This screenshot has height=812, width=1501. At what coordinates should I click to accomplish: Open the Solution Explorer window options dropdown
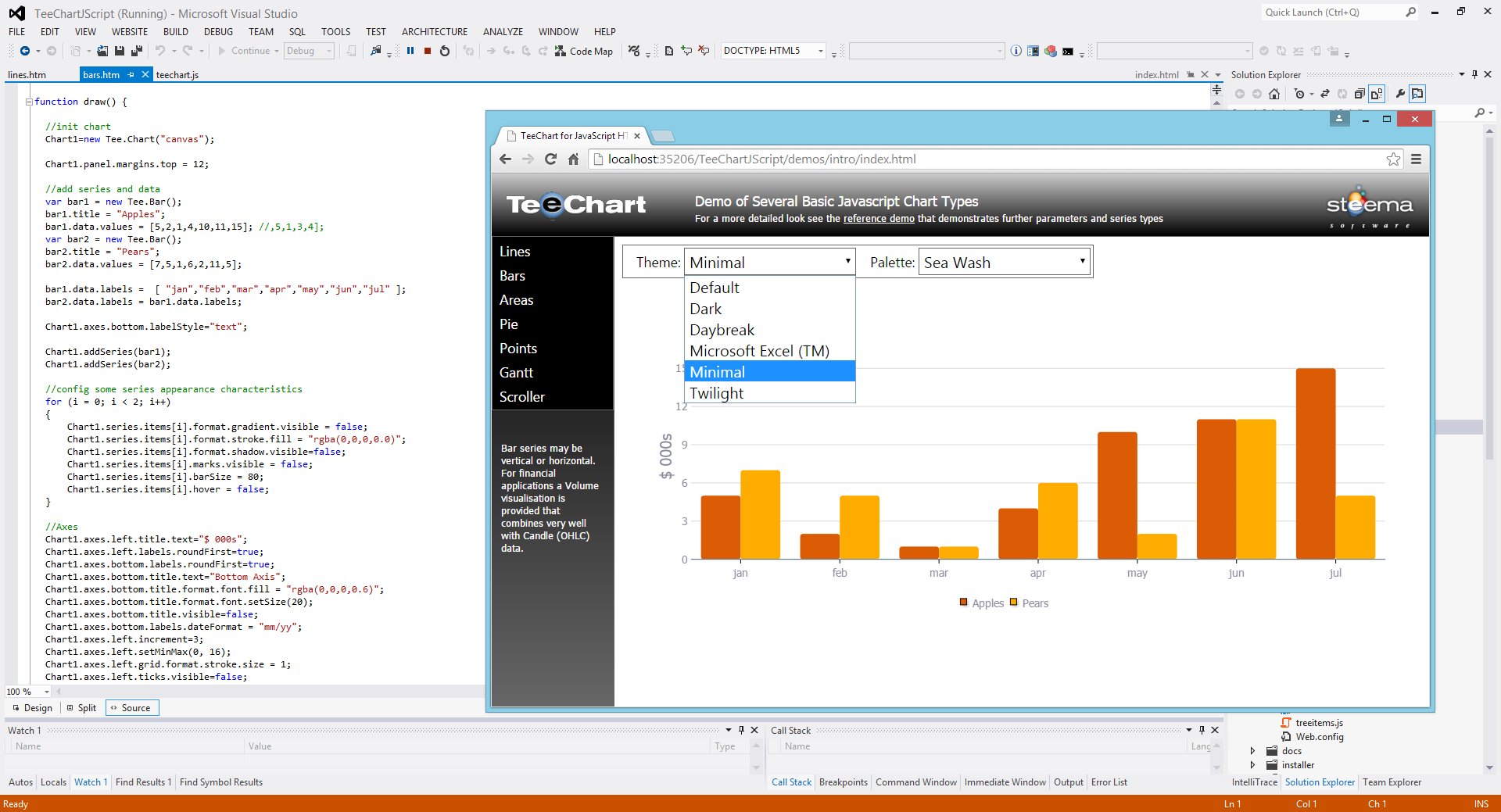(1462, 75)
